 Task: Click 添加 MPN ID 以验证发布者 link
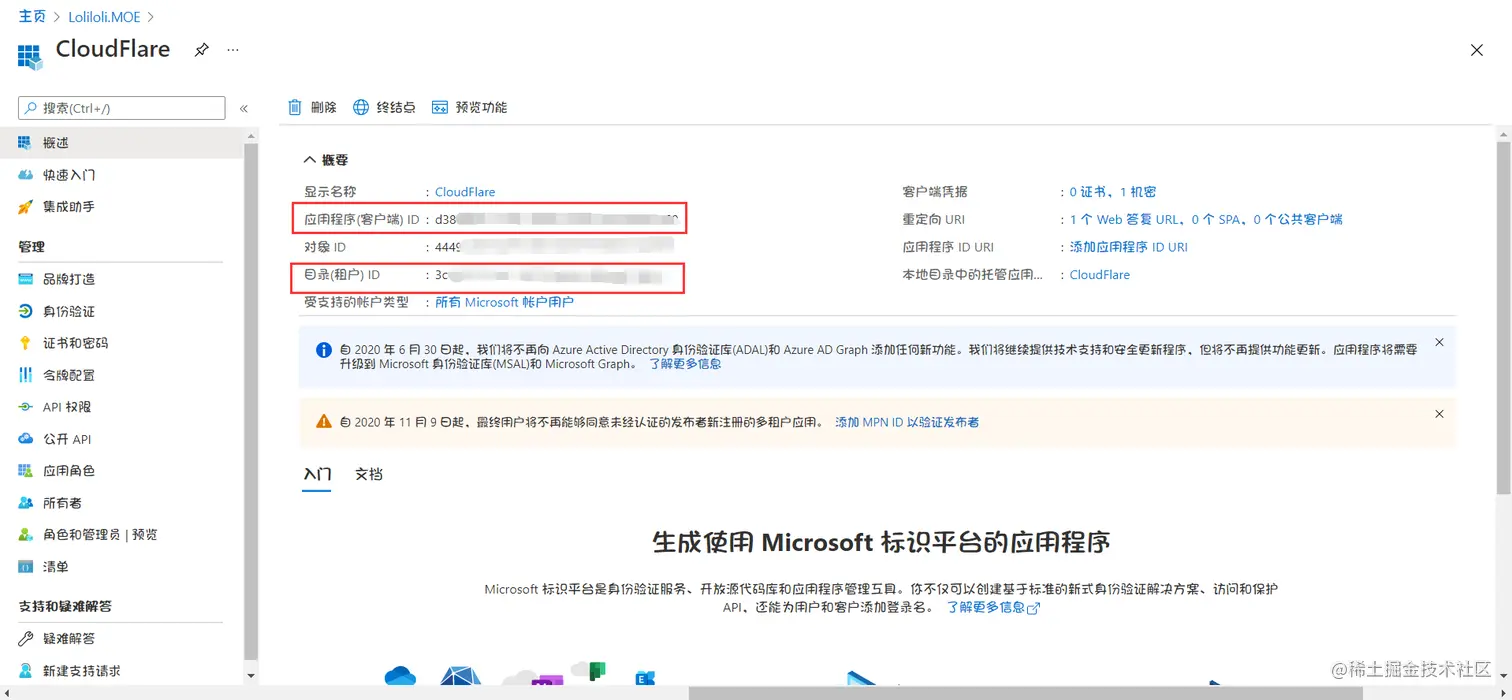907,422
